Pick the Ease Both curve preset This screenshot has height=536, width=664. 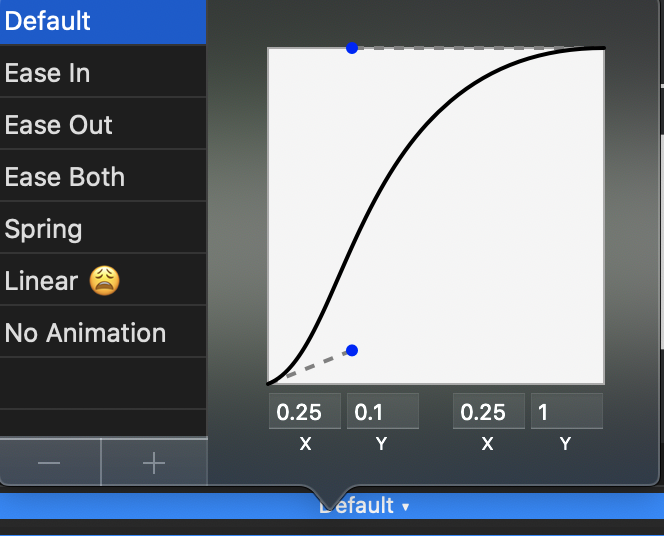[103, 176]
